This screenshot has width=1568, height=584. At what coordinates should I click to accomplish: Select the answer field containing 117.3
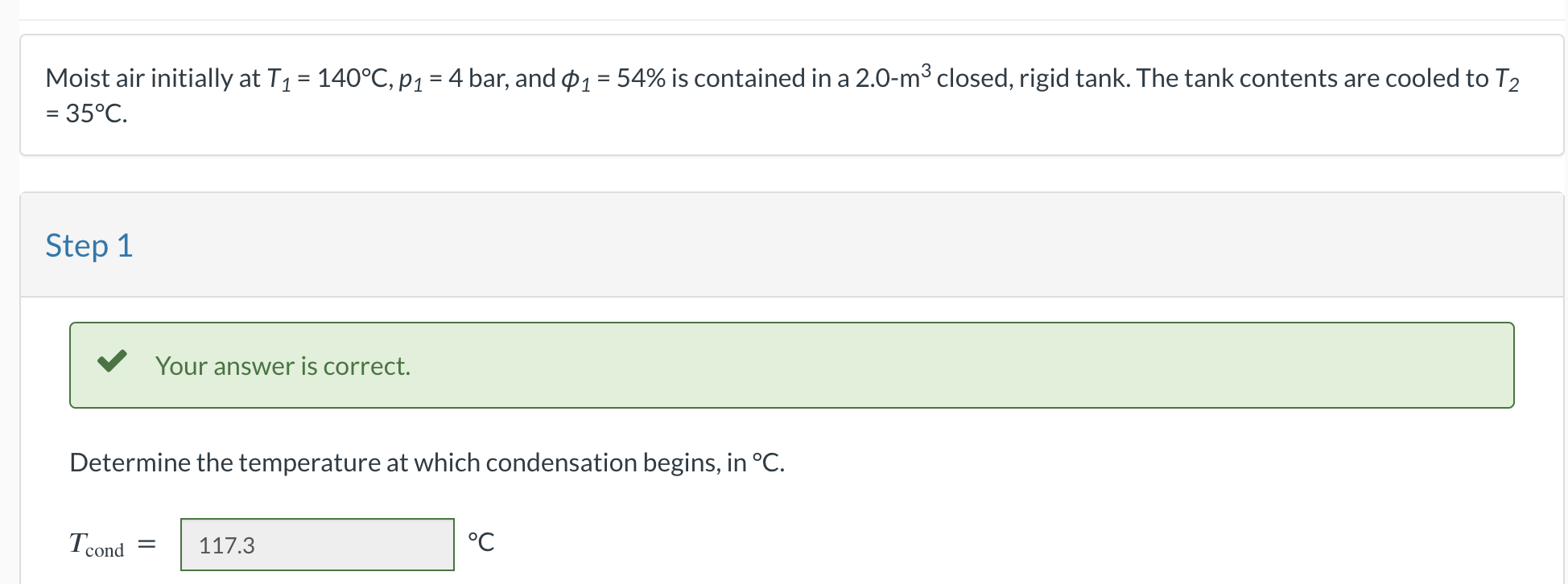(x=317, y=545)
